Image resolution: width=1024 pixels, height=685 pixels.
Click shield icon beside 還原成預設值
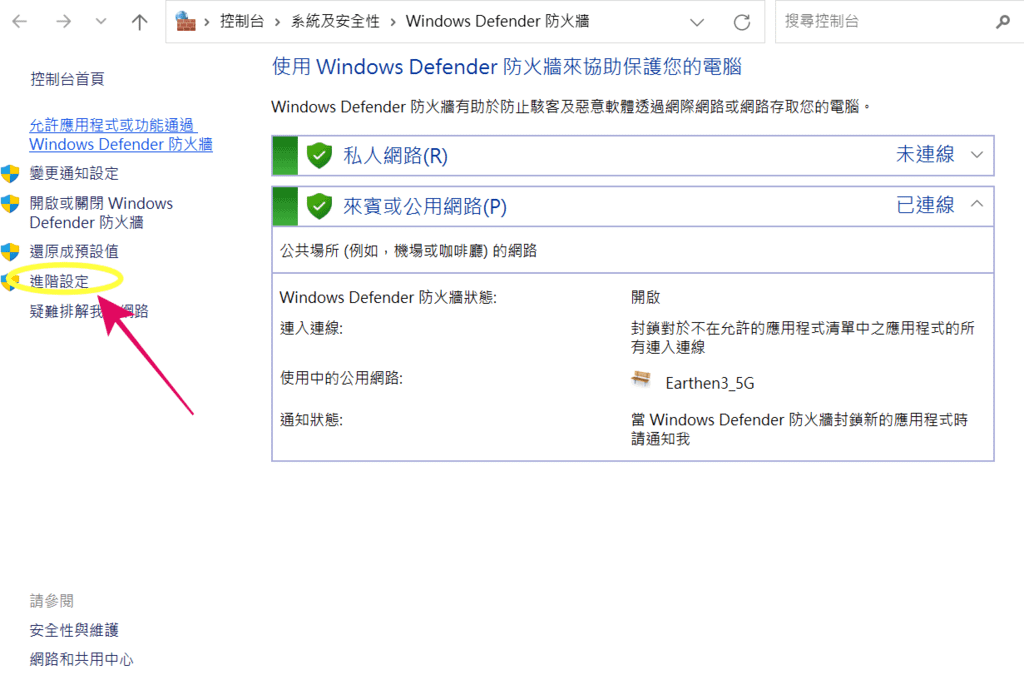[10, 251]
